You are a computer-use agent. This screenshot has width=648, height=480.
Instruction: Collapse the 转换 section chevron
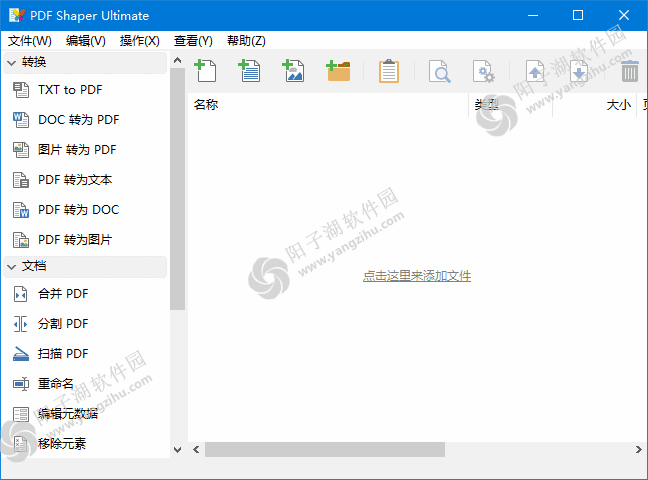(12, 63)
